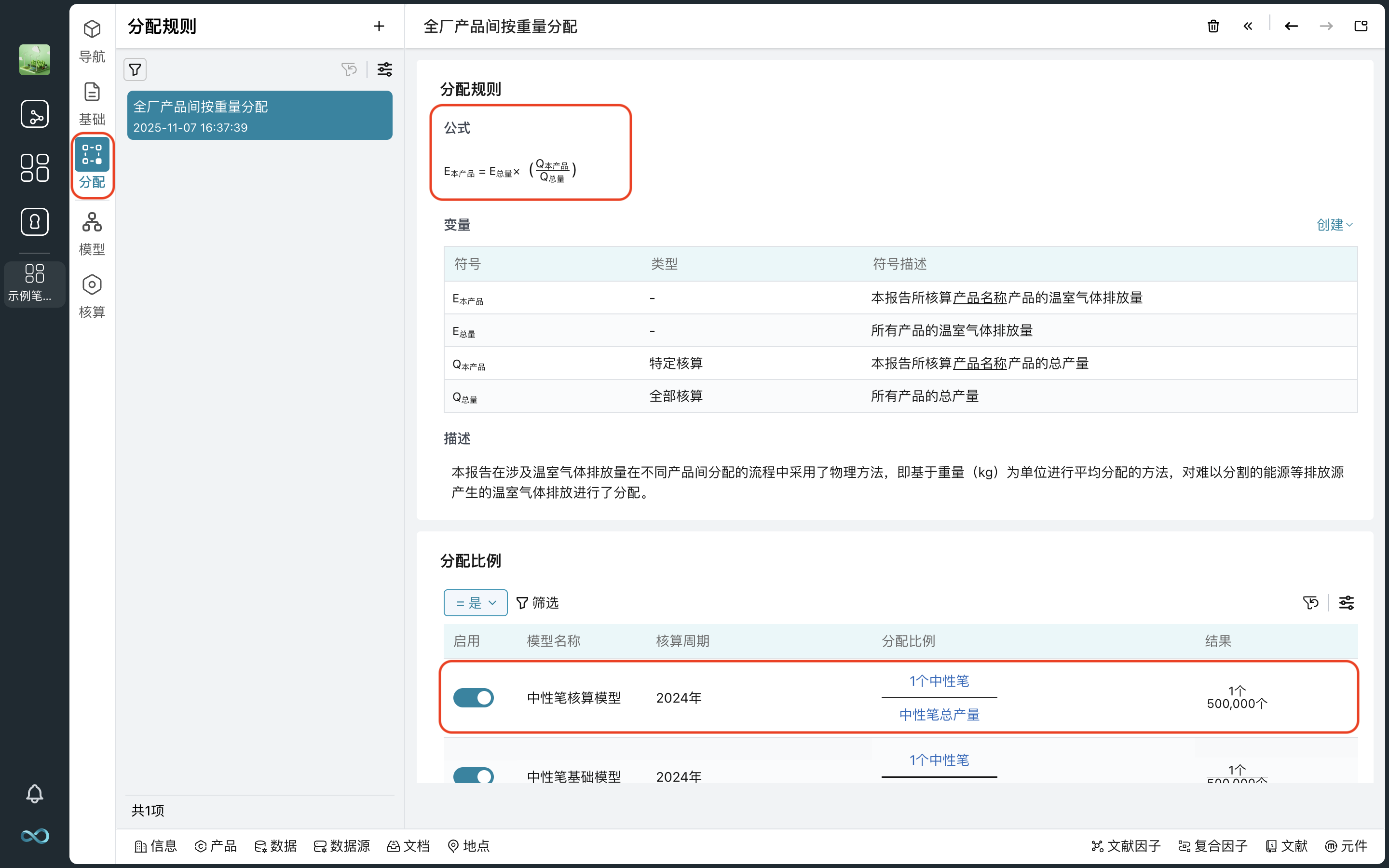Disable the 中性笔核算模型 toggle
The width and height of the screenshot is (1389, 868).
tap(474, 697)
